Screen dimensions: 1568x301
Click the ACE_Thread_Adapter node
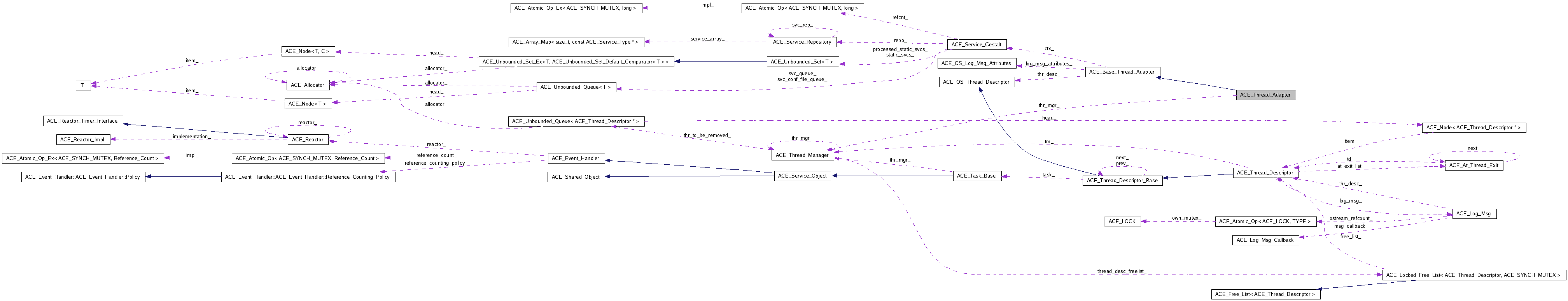1265,95
